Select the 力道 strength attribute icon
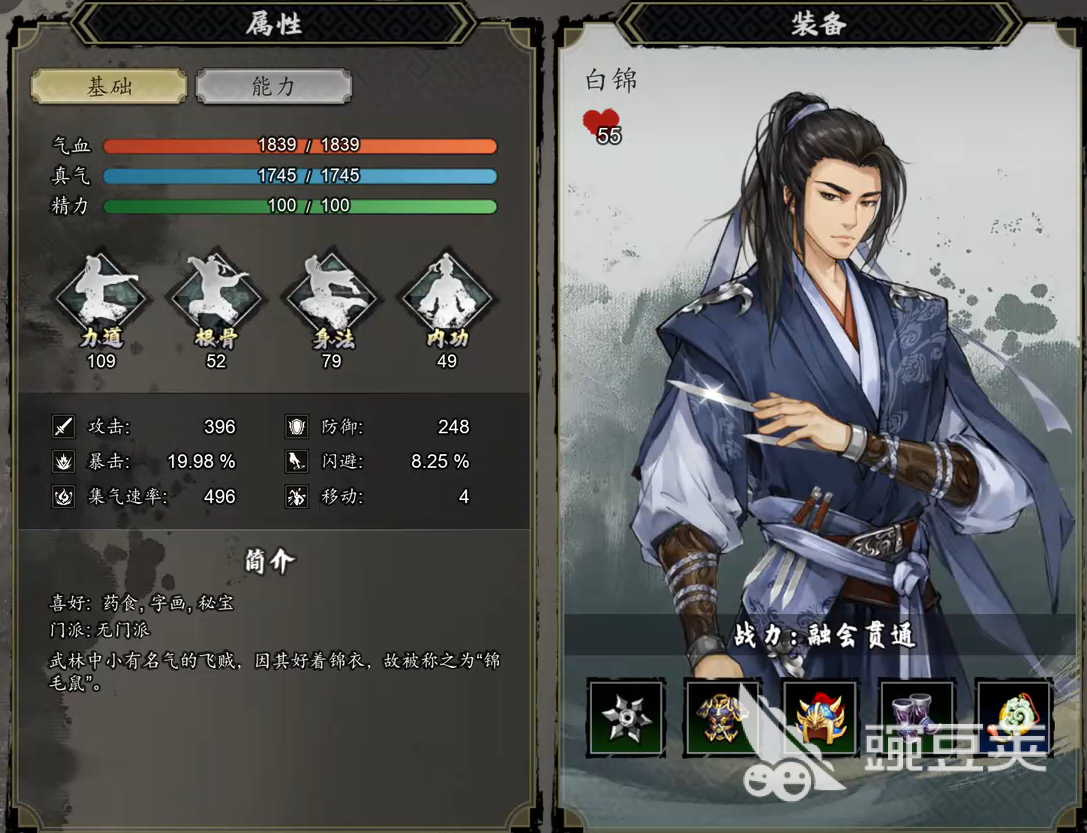The width and height of the screenshot is (1087, 833). (x=101, y=297)
